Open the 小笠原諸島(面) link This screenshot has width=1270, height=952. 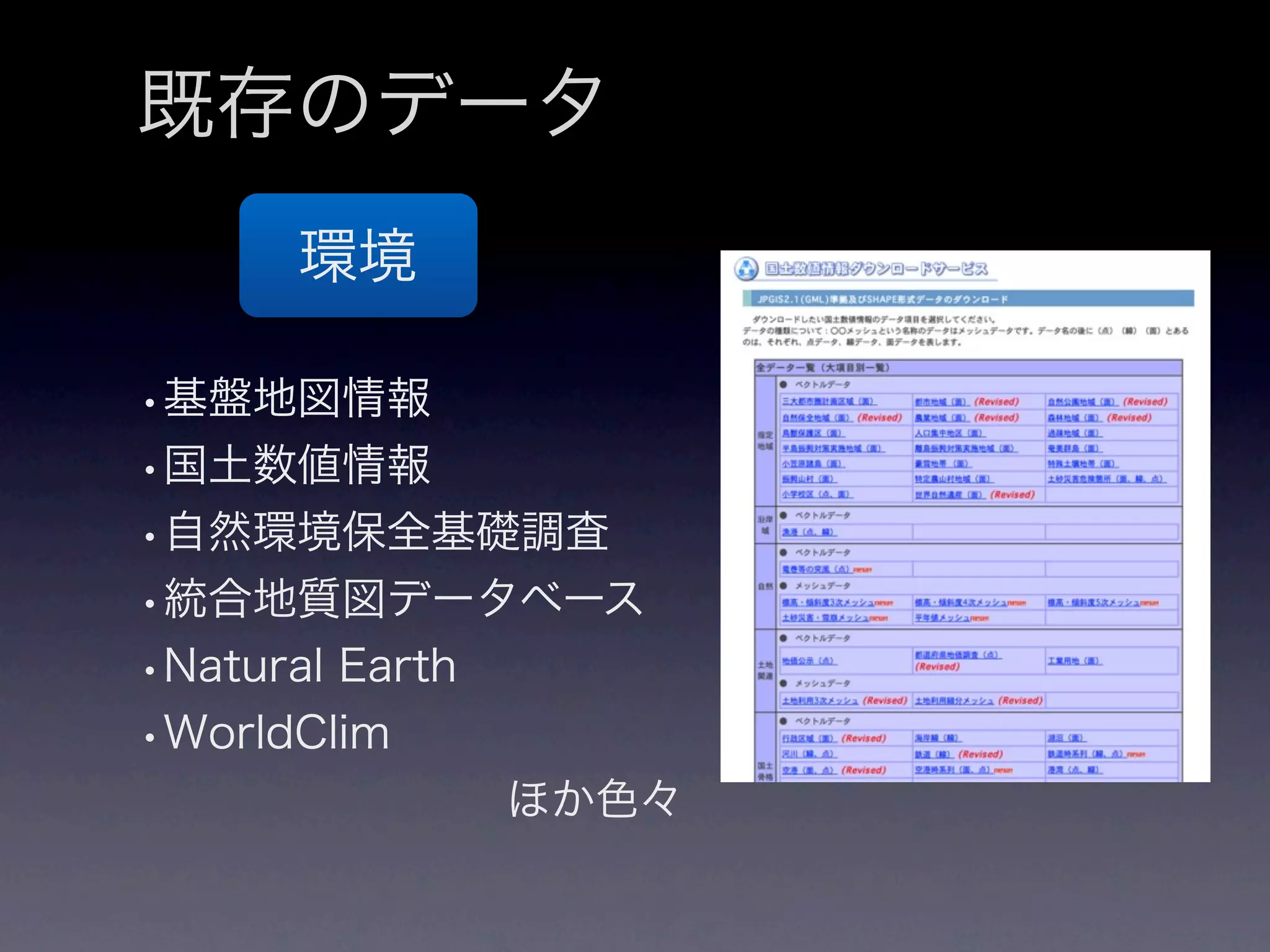point(813,464)
